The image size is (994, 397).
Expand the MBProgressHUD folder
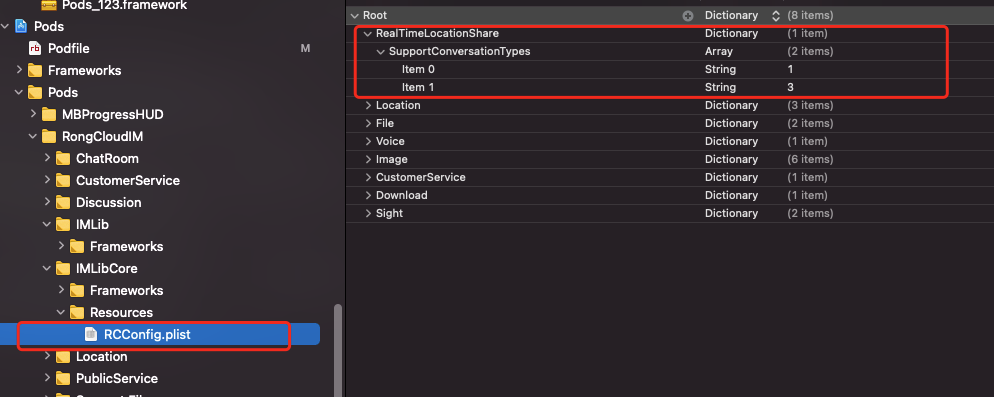click(34, 114)
